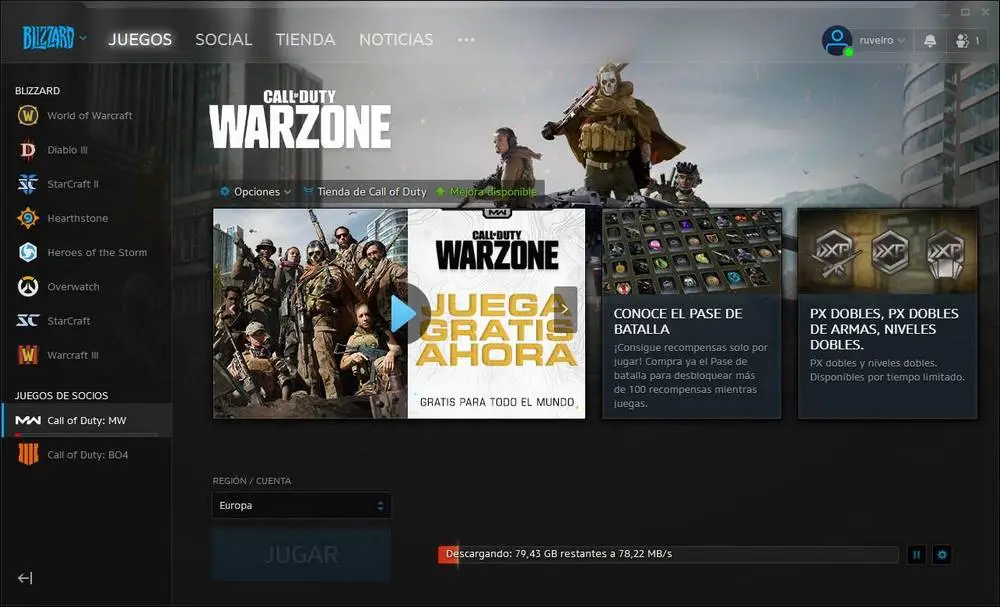This screenshot has width=1000, height=607.
Task: Open the Blizzard logo menu
Action: click(54, 38)
